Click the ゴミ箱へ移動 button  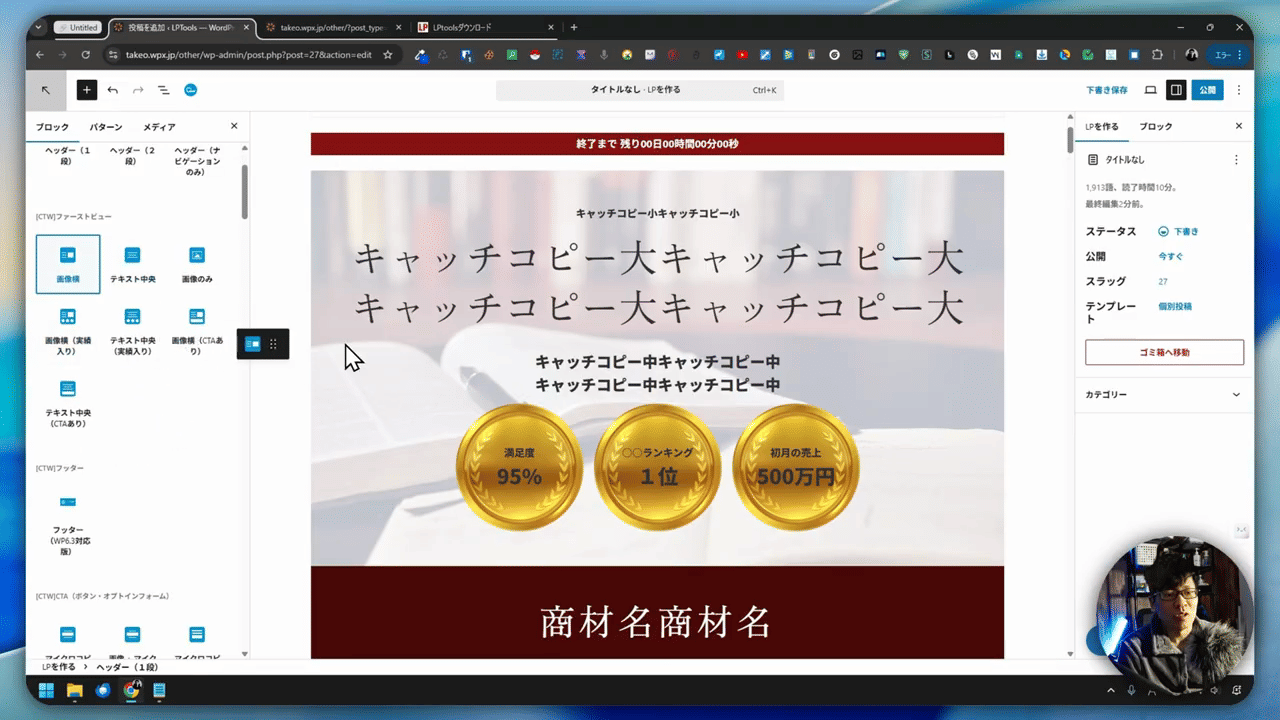[1164, 352]
